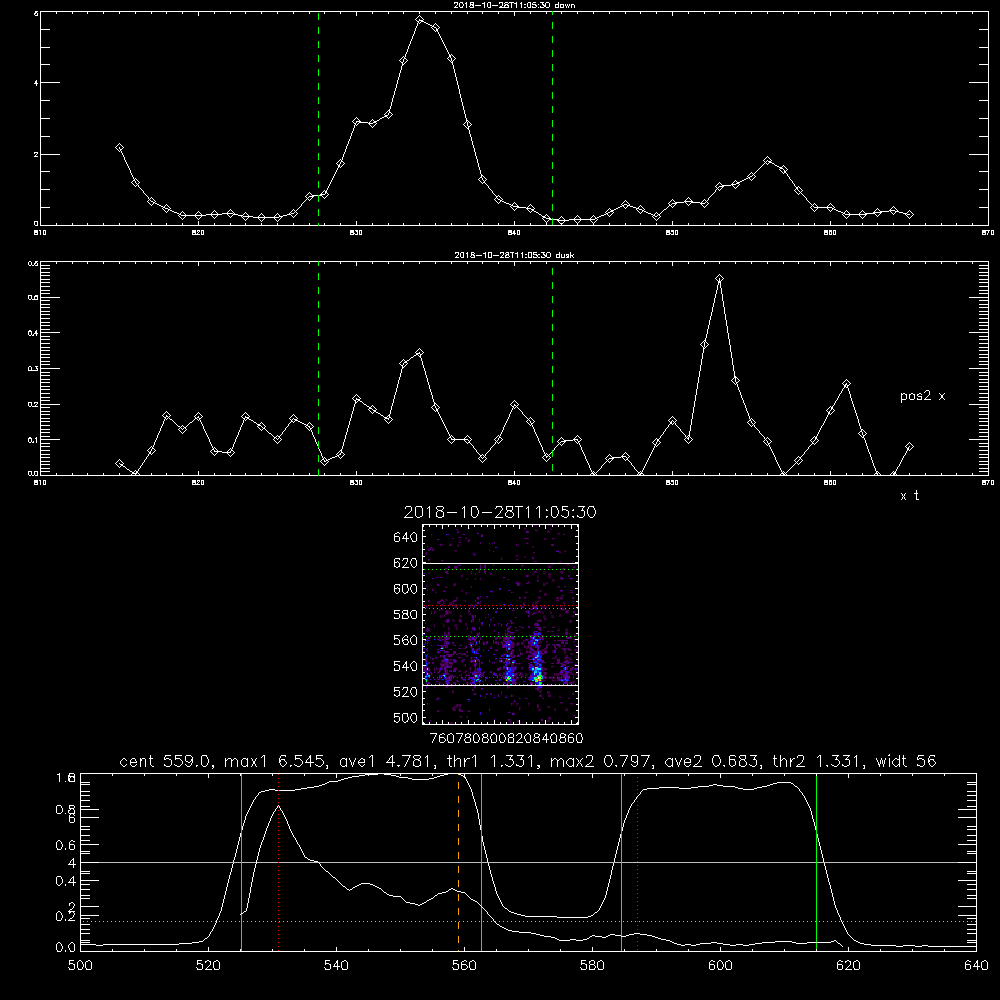Select the highest peak diamond in dawn plot
This screenshot has width=1000, height=1000.
[x=419, y=20]
